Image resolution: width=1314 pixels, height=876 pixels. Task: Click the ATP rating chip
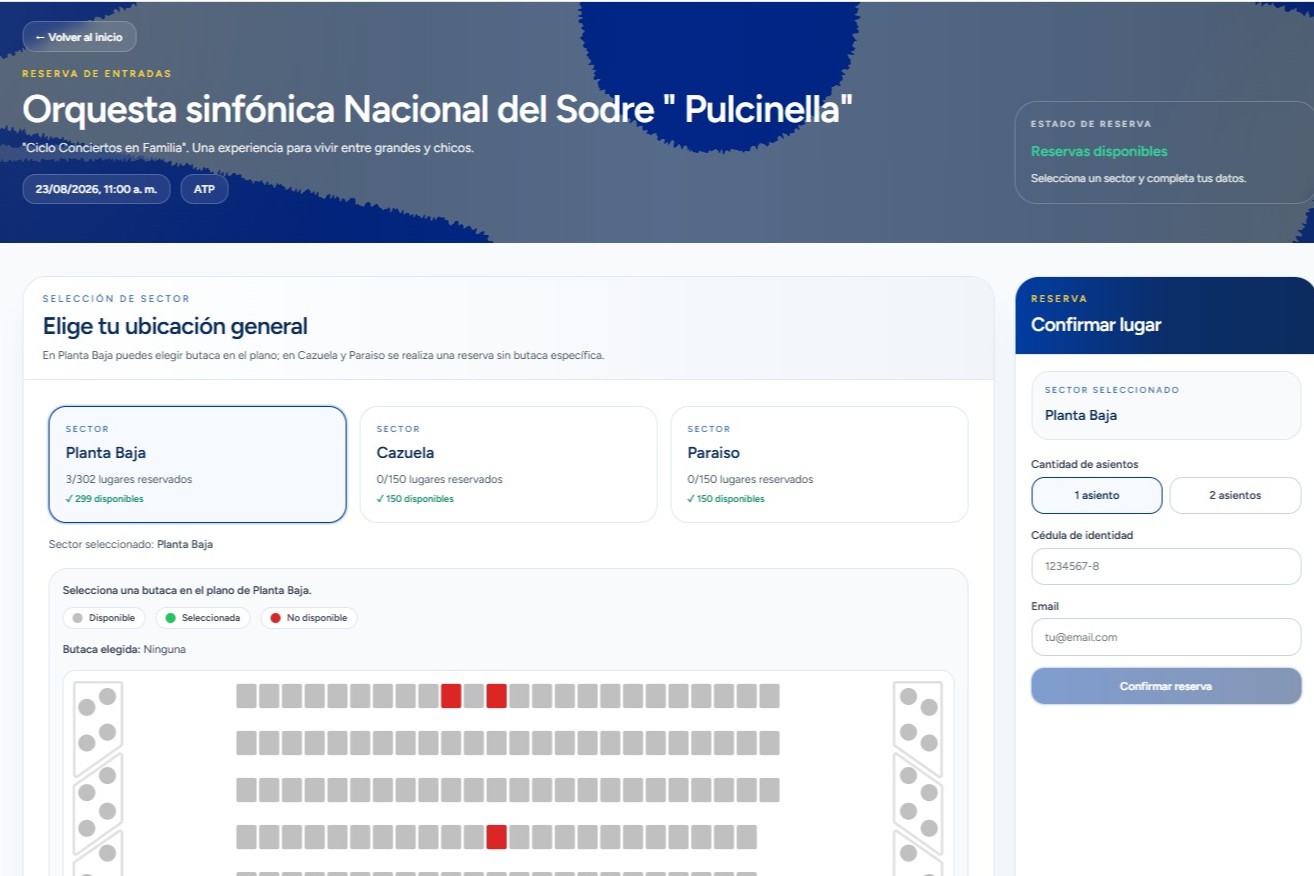coord(204,189)
